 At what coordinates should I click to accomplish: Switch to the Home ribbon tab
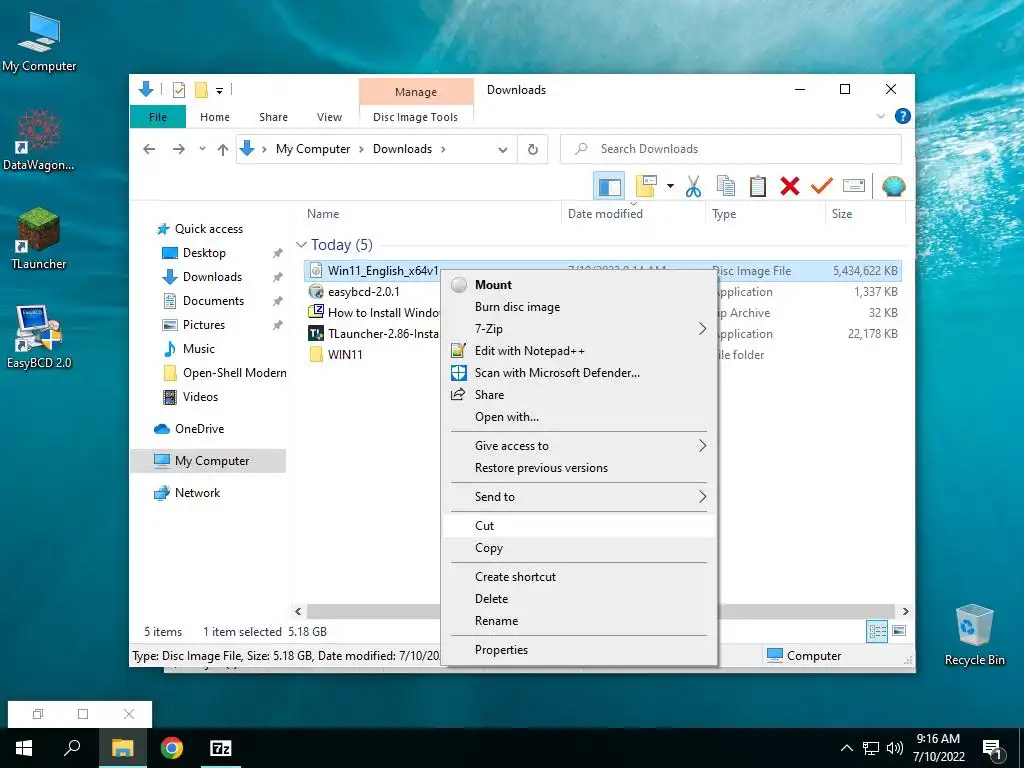point(215,117)
